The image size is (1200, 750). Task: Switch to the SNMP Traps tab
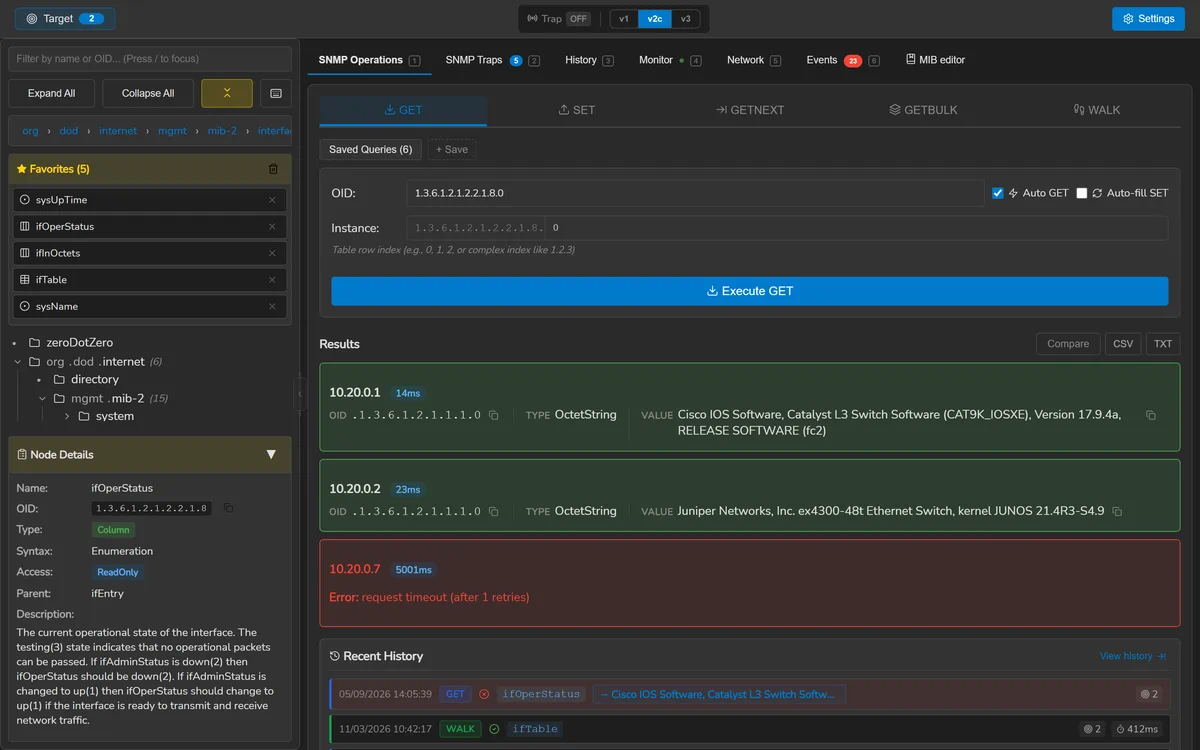tap(492, 60)
